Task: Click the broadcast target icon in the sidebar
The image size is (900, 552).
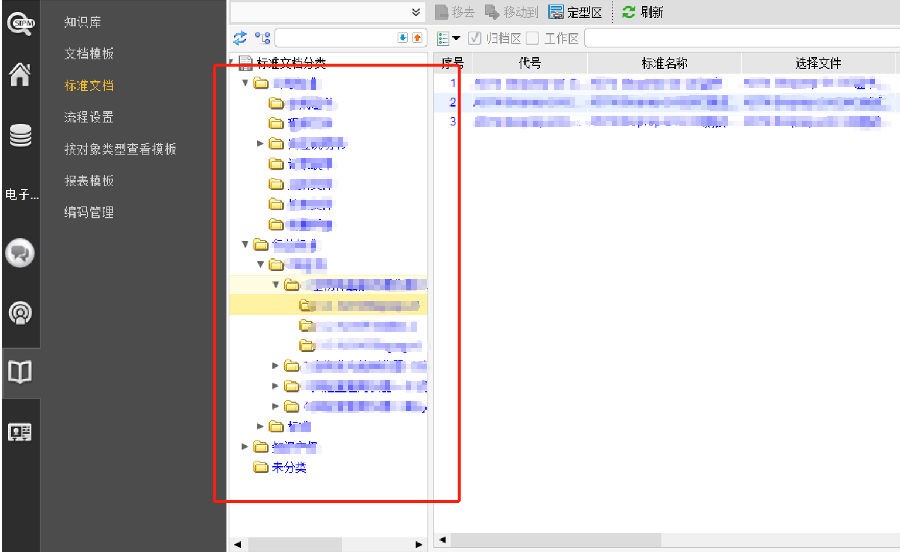Action: point(19,313)
